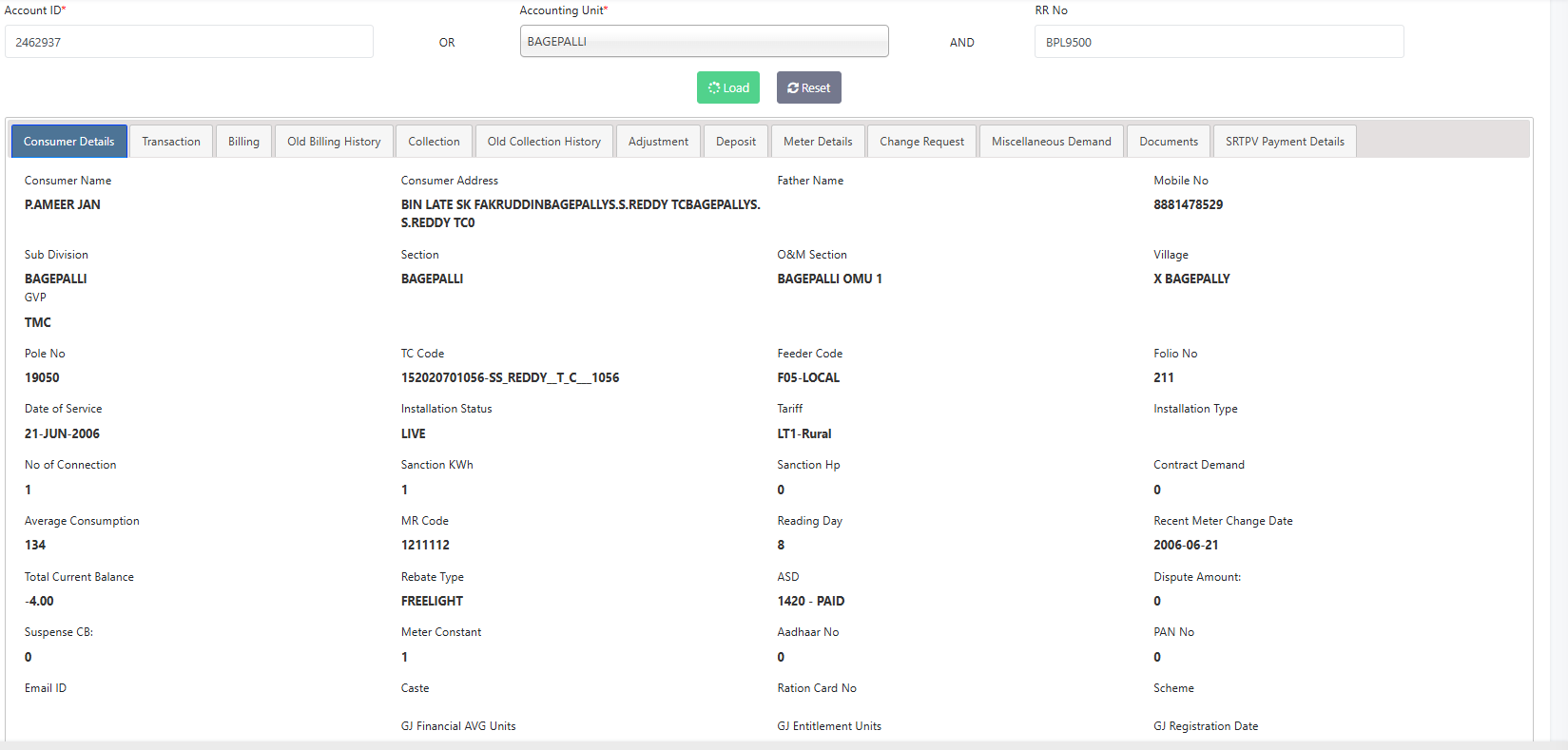
Task: Open the Old Billing History tab
Action: tap(334, 142)
